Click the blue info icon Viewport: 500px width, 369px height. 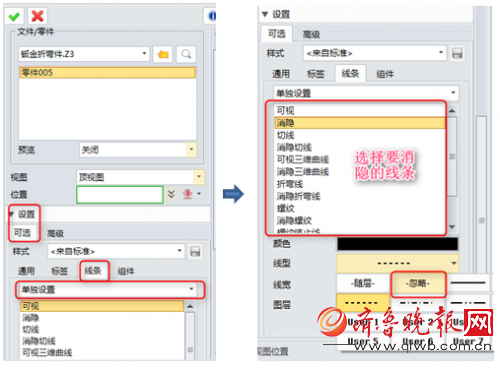211,16
